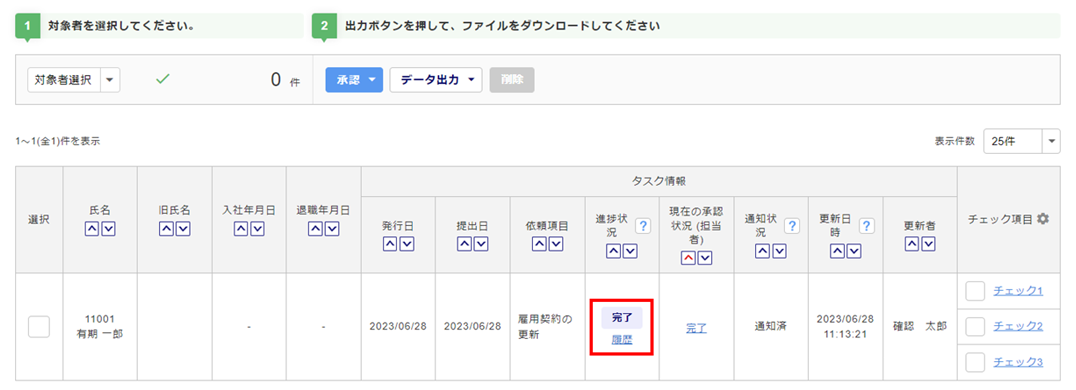This screenshot has width=1076, height=390.
Task: Open the 履歴 link under 完了
Action: pyautogui.click(x=622, y=339)
